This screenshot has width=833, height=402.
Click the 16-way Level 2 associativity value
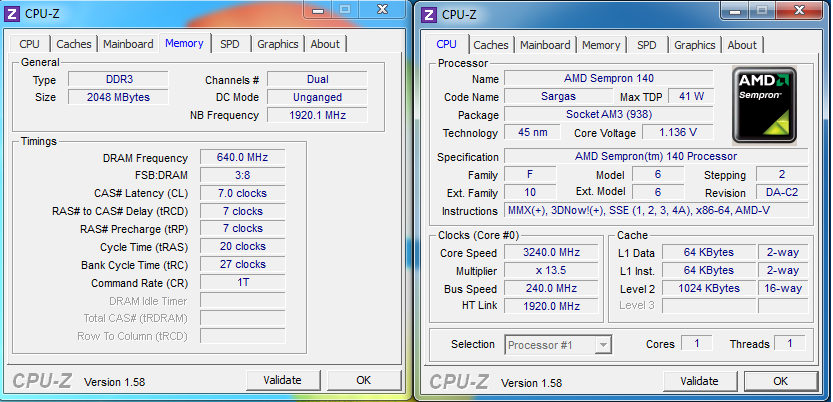tap(783, 288)
